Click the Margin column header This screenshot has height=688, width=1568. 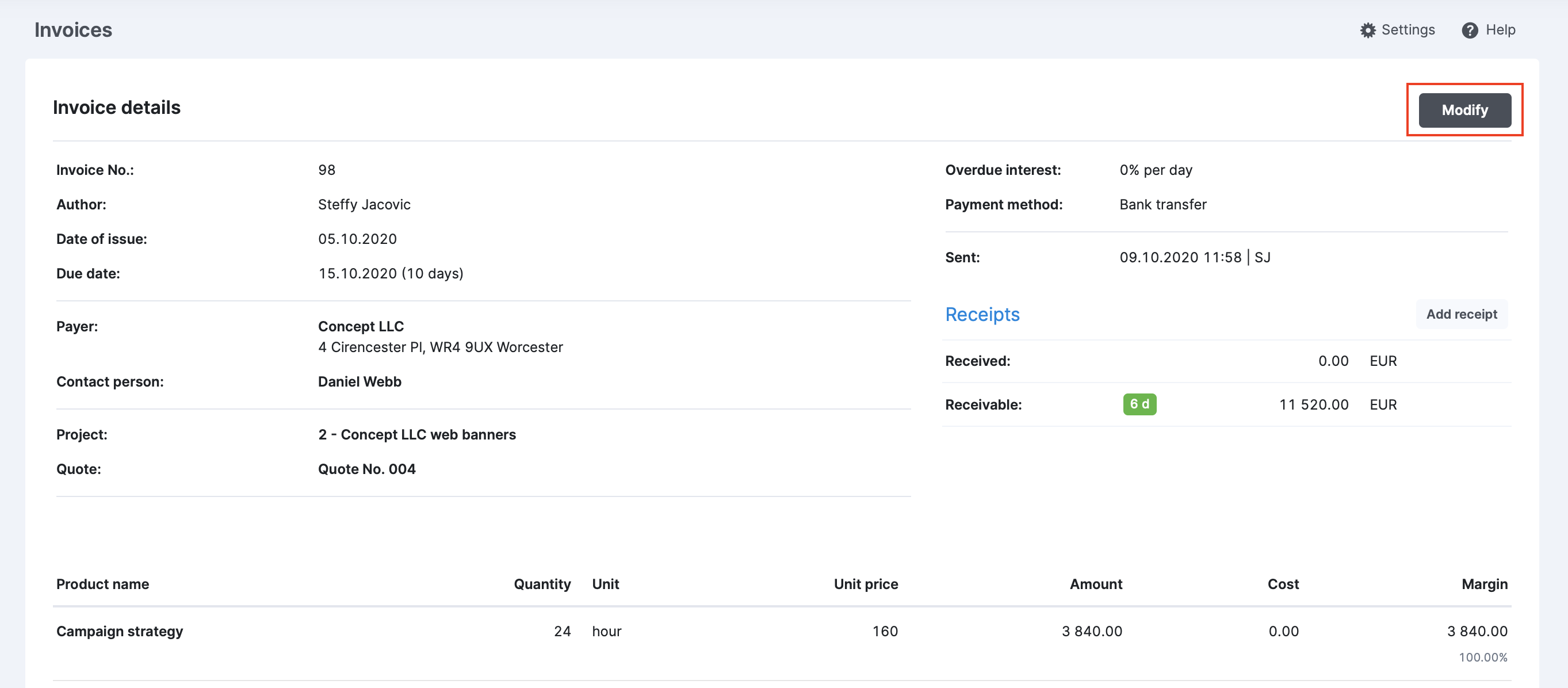click(1484, 584)
